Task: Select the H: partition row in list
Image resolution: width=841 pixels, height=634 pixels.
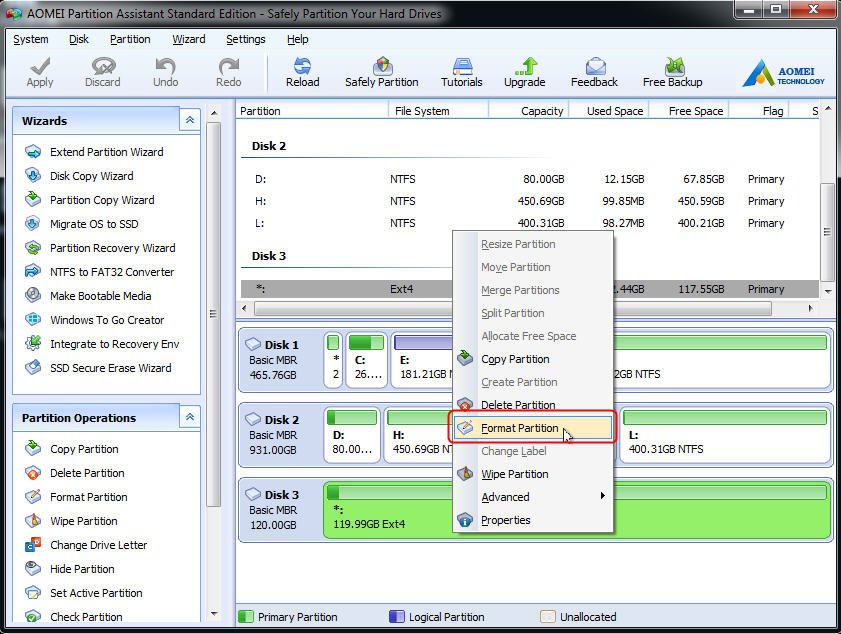Action: [x=530, y=201]
